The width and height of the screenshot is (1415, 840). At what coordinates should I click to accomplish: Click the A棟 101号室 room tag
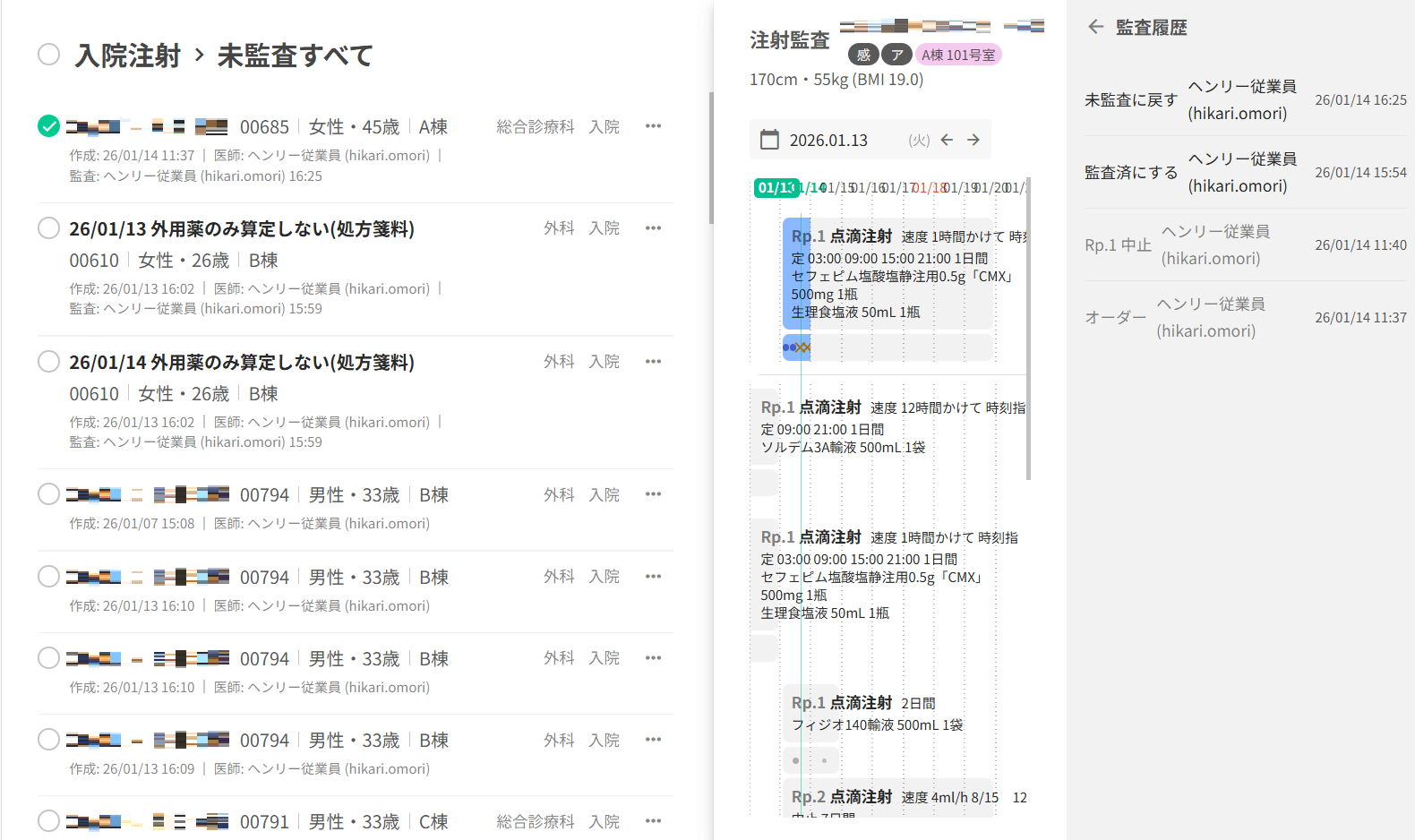coord(958,55)
